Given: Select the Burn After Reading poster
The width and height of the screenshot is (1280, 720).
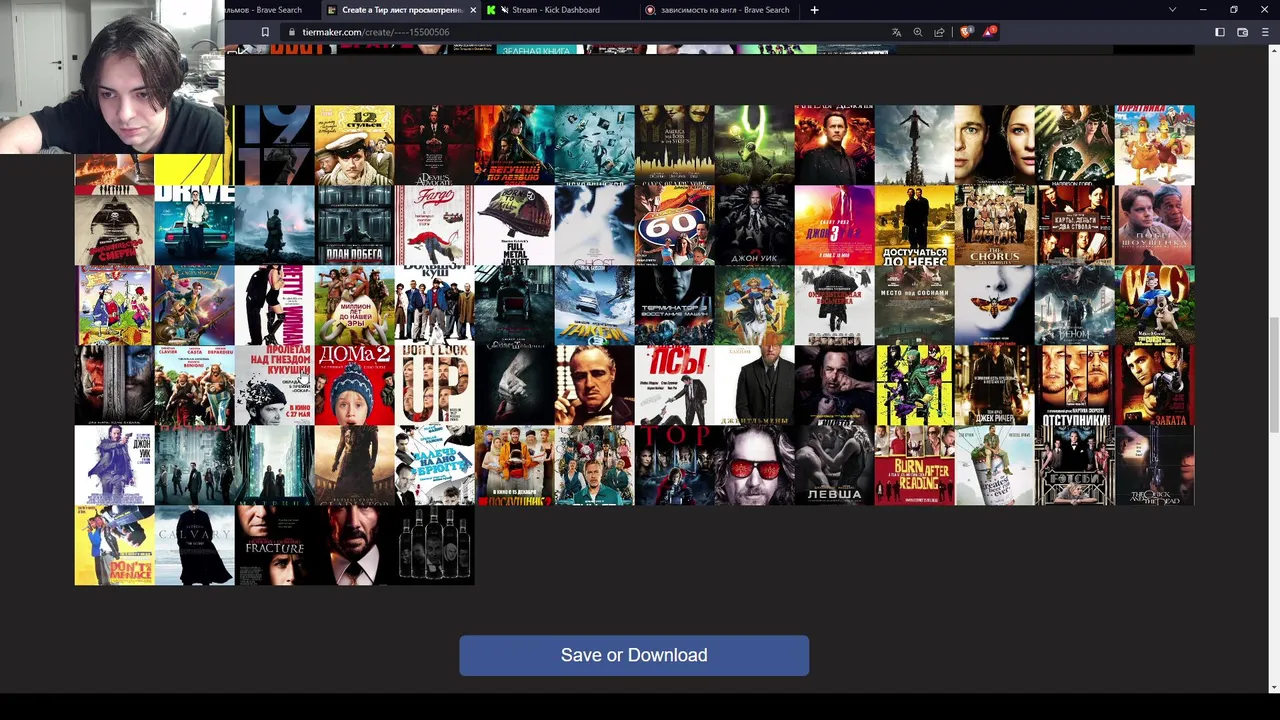Looking at the screenshot, I should (914, 465).
